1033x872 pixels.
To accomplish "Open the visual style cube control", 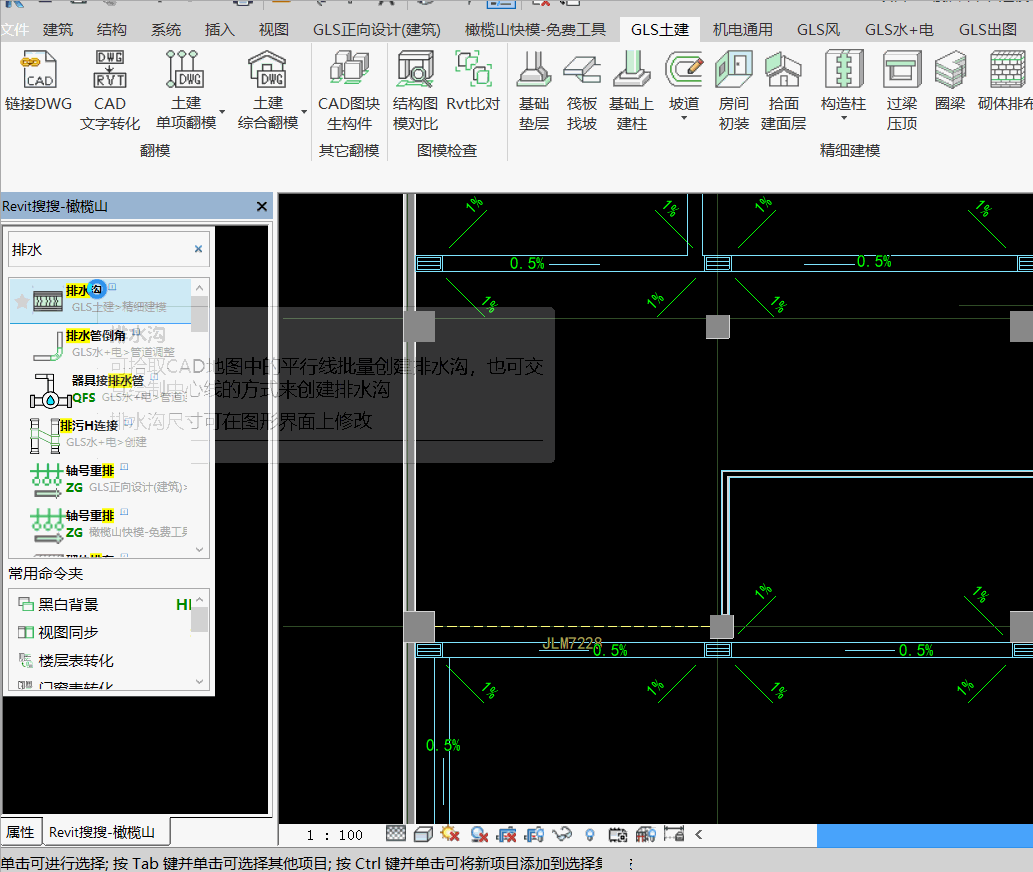I will (x=423, y=834).
